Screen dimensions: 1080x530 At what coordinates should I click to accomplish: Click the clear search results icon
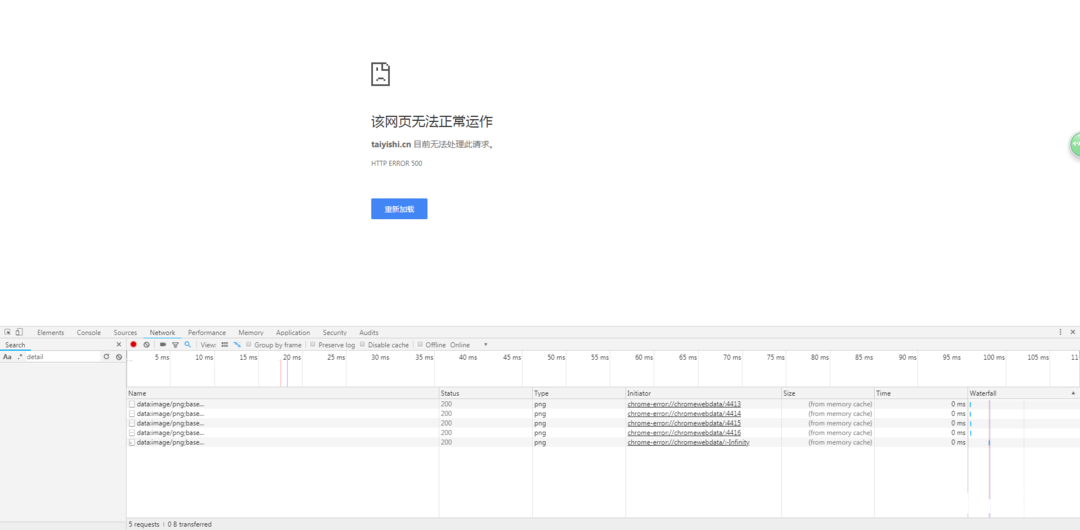tap(118, 357)
